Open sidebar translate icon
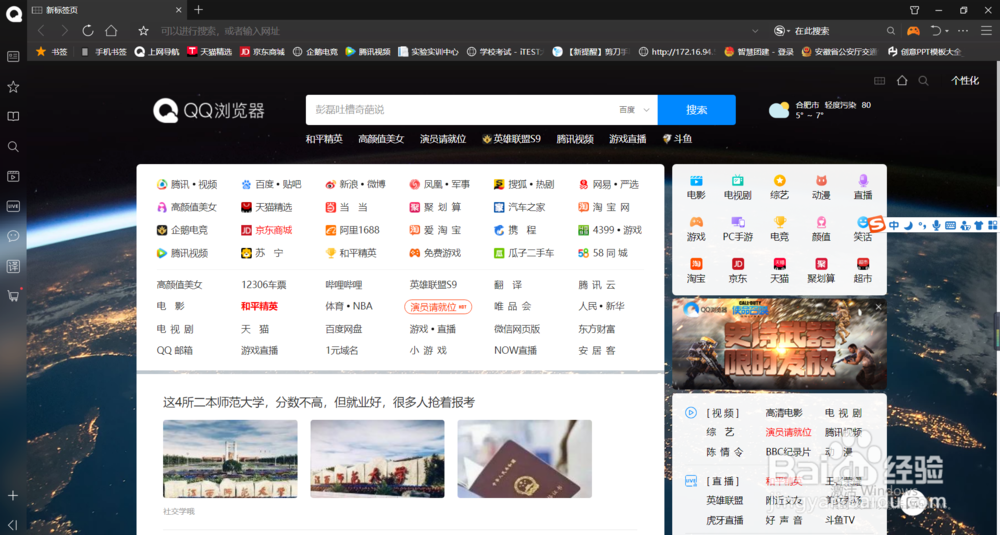The image size is (1000, 535). (13, 266)
